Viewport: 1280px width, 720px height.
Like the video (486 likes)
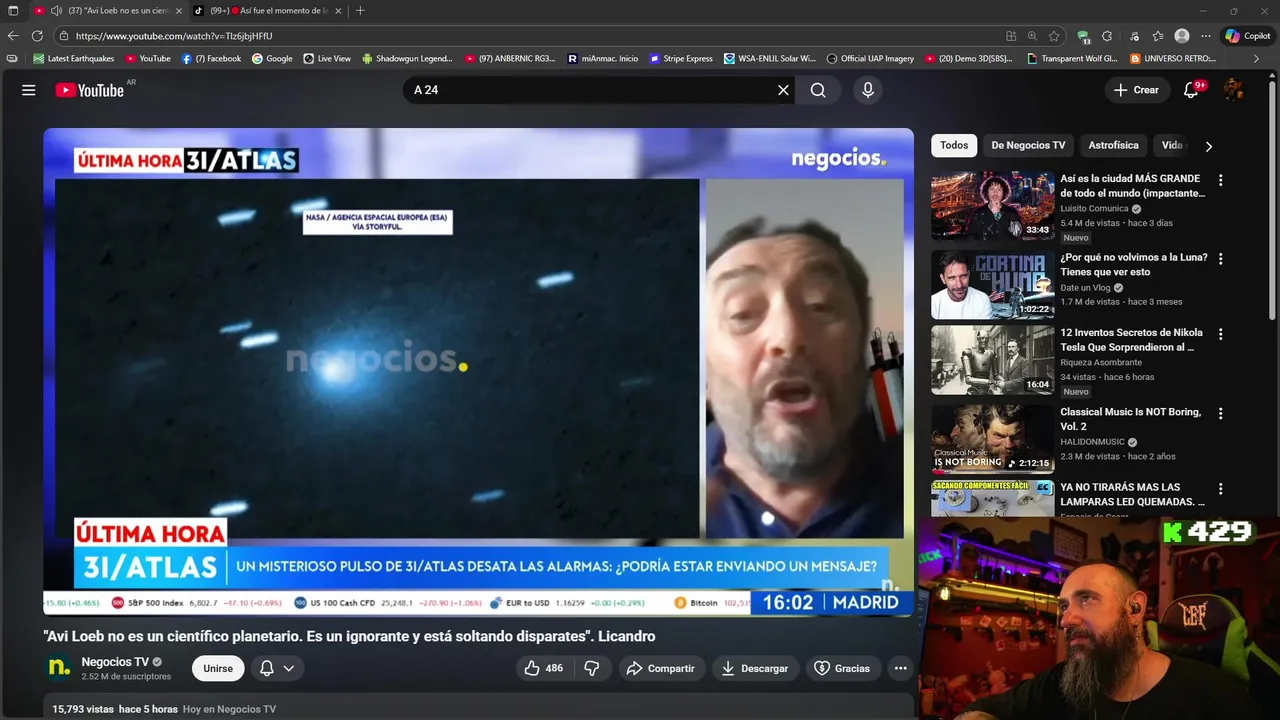pos(543,668)
